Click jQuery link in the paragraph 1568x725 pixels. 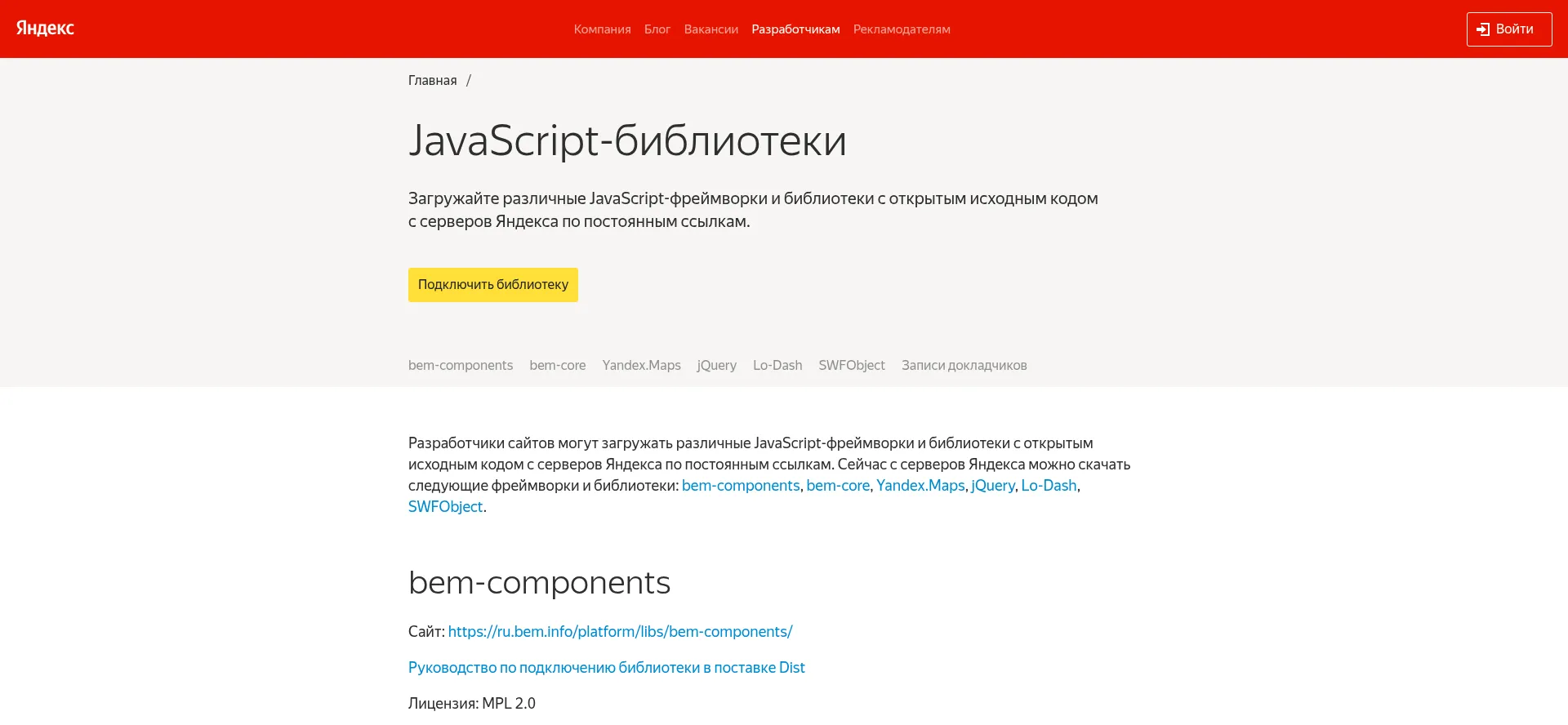[x=993, y=485]
